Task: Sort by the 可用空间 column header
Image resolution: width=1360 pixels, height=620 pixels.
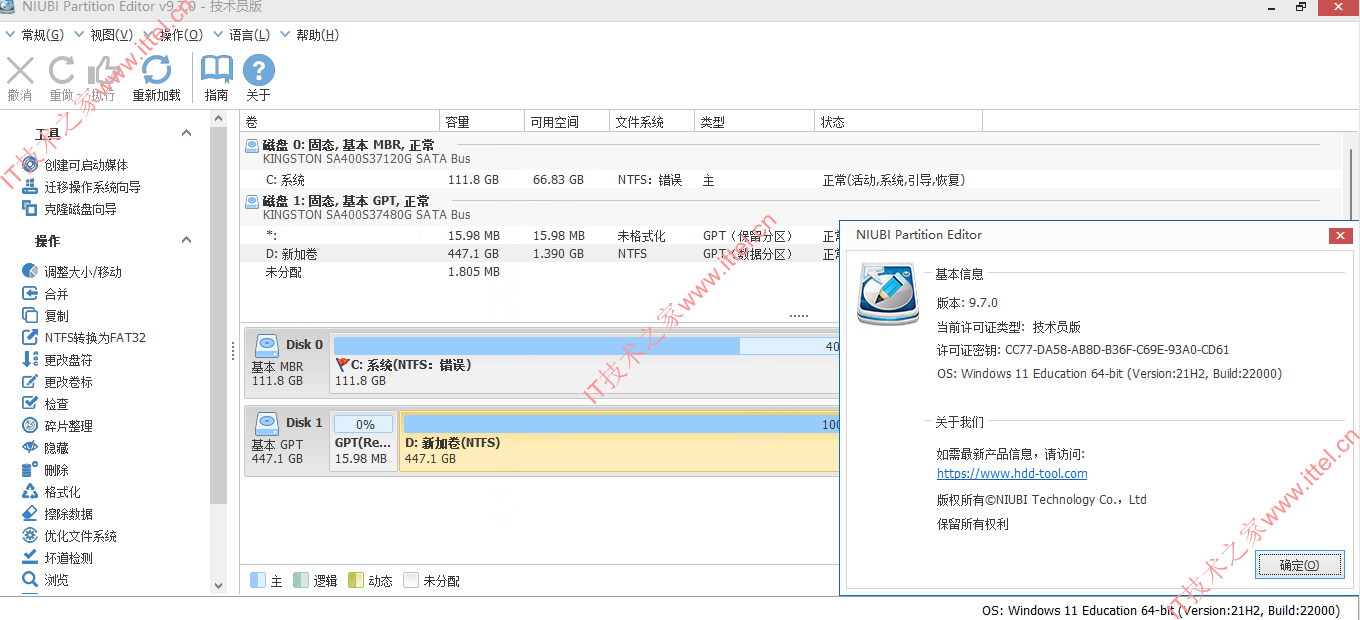Action: [x=567, y=122]
